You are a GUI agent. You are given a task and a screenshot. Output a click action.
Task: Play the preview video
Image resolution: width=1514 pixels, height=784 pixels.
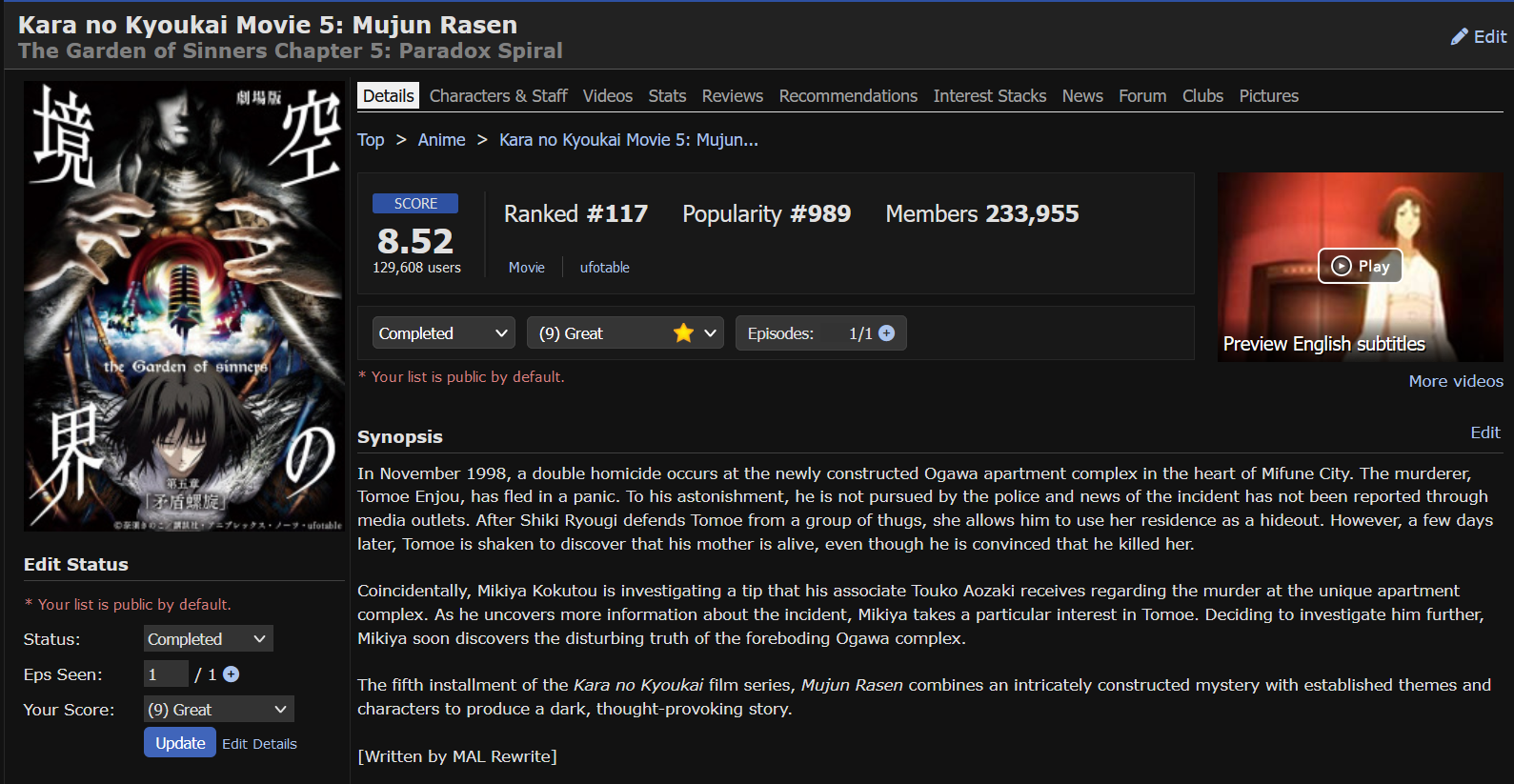[x=1360, y=266]
